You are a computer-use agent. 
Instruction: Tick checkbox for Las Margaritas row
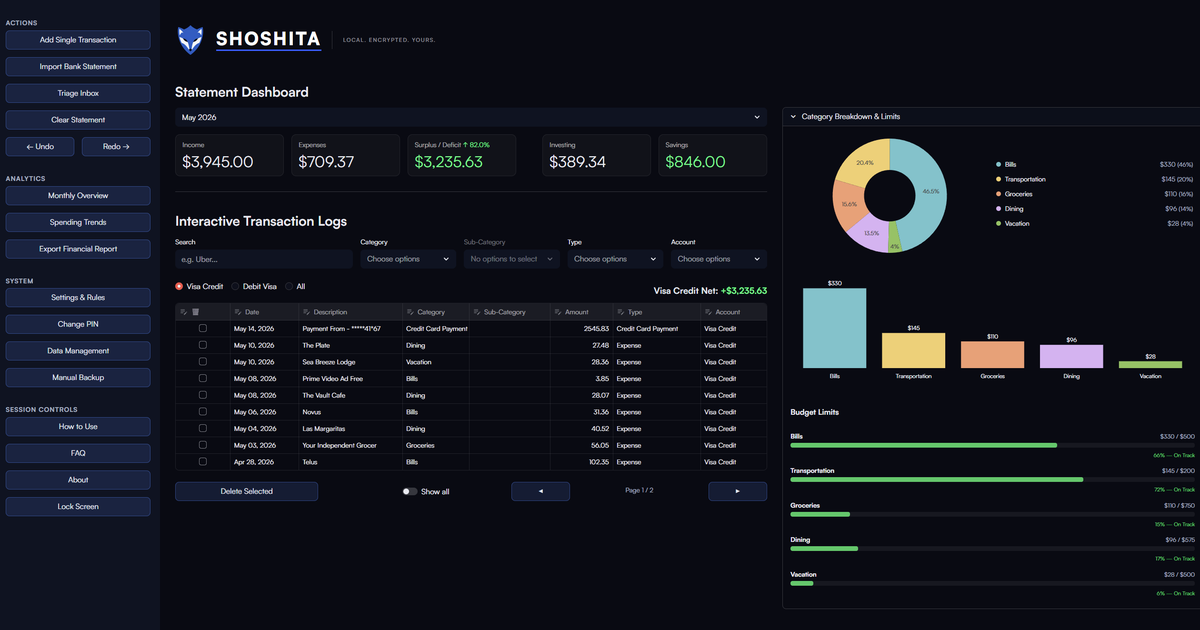pyautogui.click(x=203, y=428)
